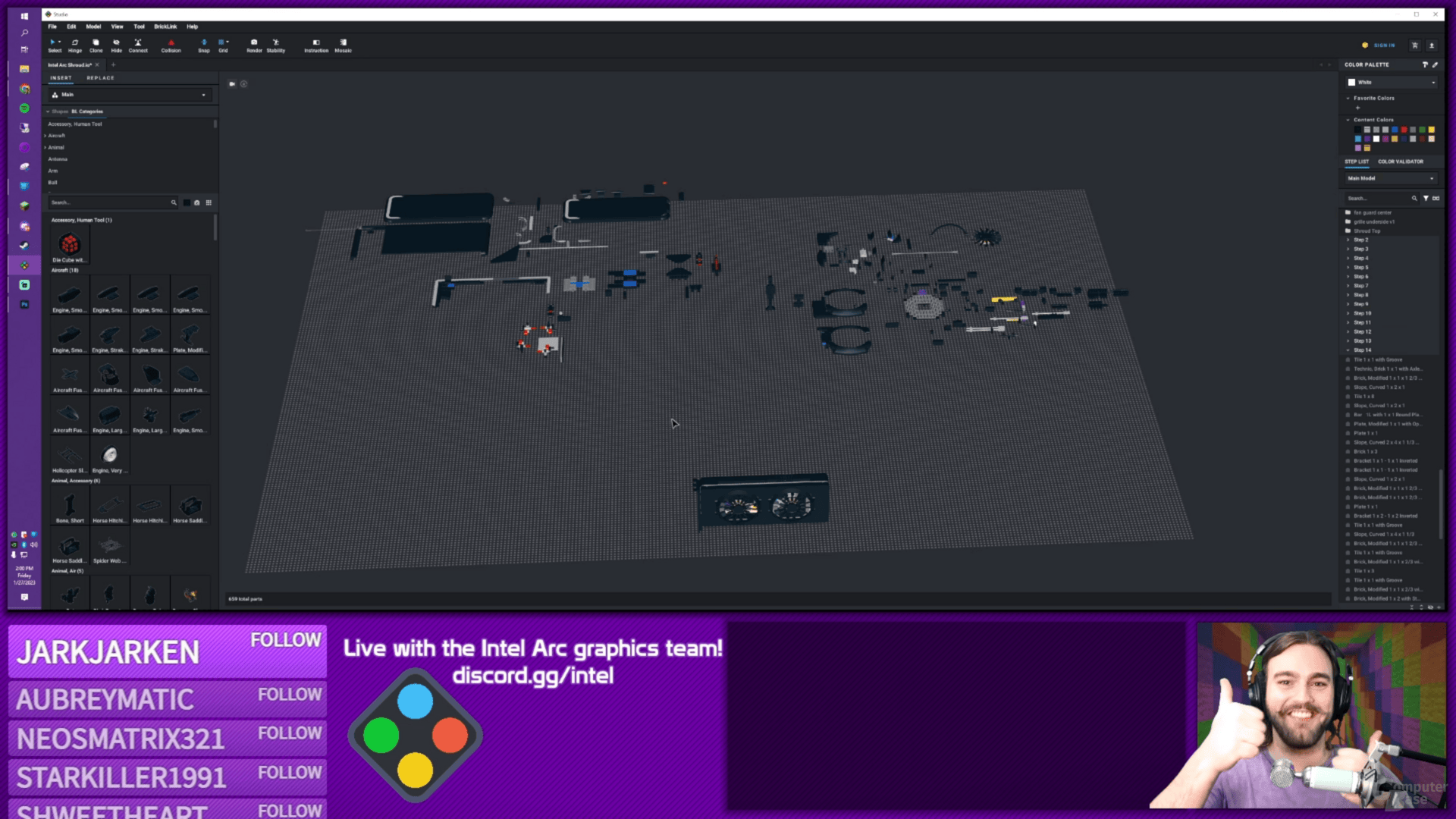Screen dimensions: 1456x819
Task: Open the BrickLink menu
Action: (165, 27)
